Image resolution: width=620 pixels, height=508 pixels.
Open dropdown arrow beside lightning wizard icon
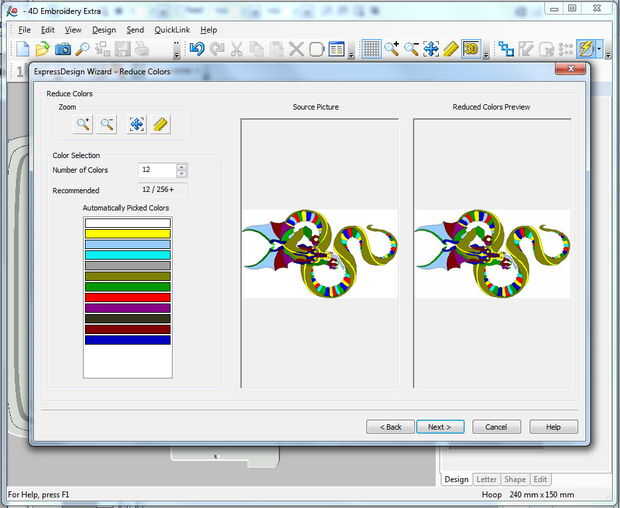599,49
